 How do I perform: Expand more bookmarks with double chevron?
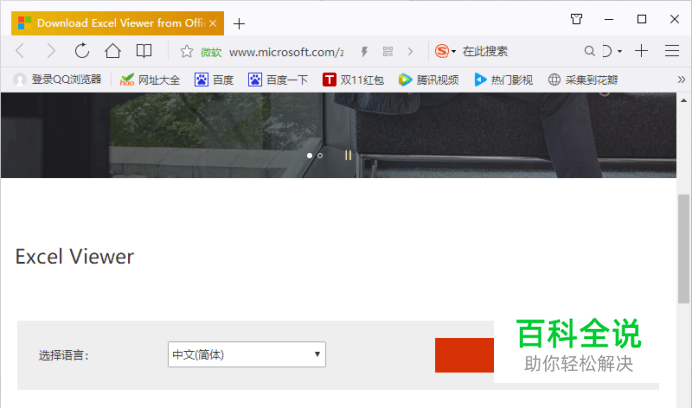pyautogui.click(x=681, y=79)
